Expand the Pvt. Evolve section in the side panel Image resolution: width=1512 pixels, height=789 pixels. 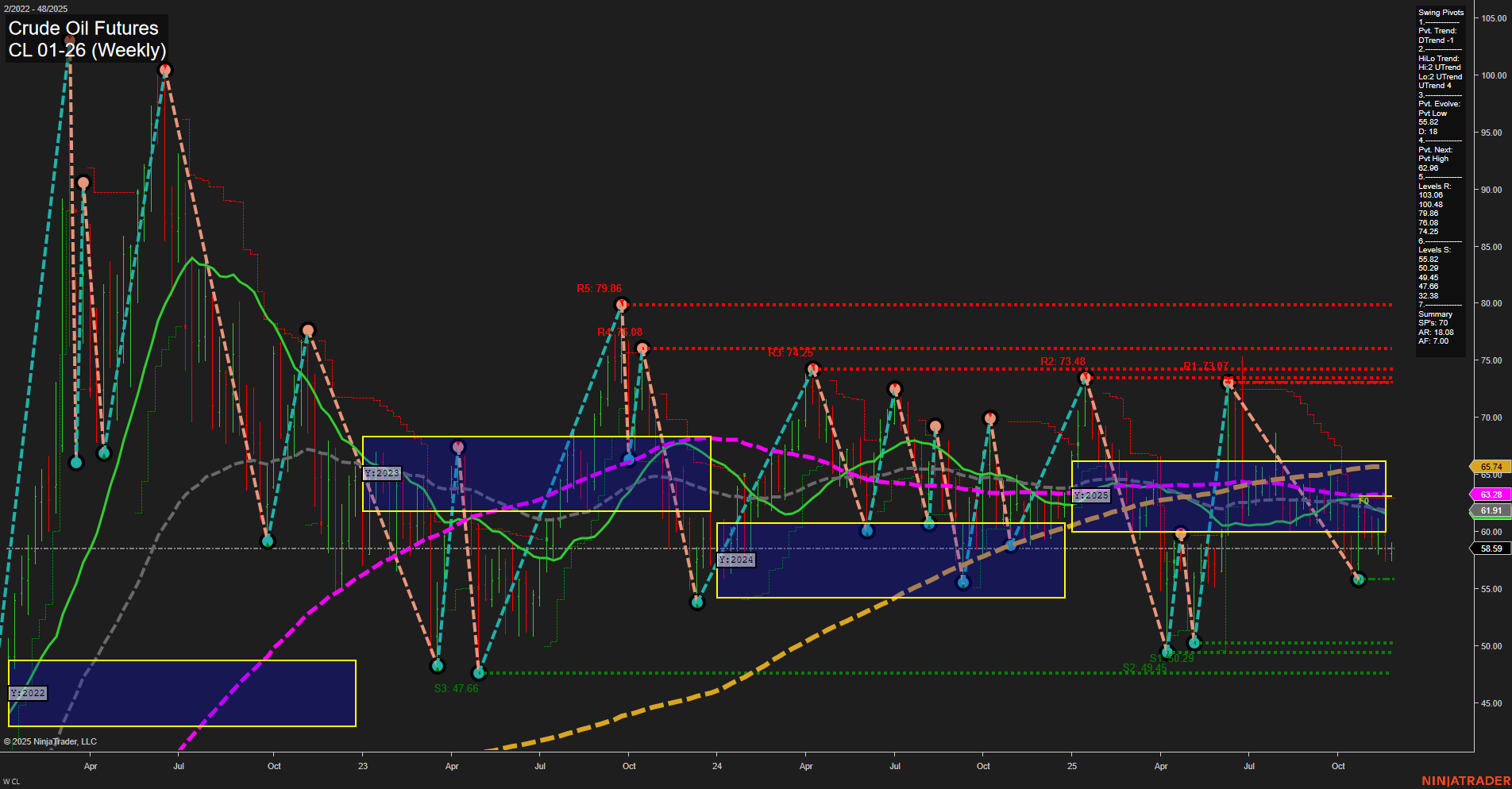point(1439,103)
